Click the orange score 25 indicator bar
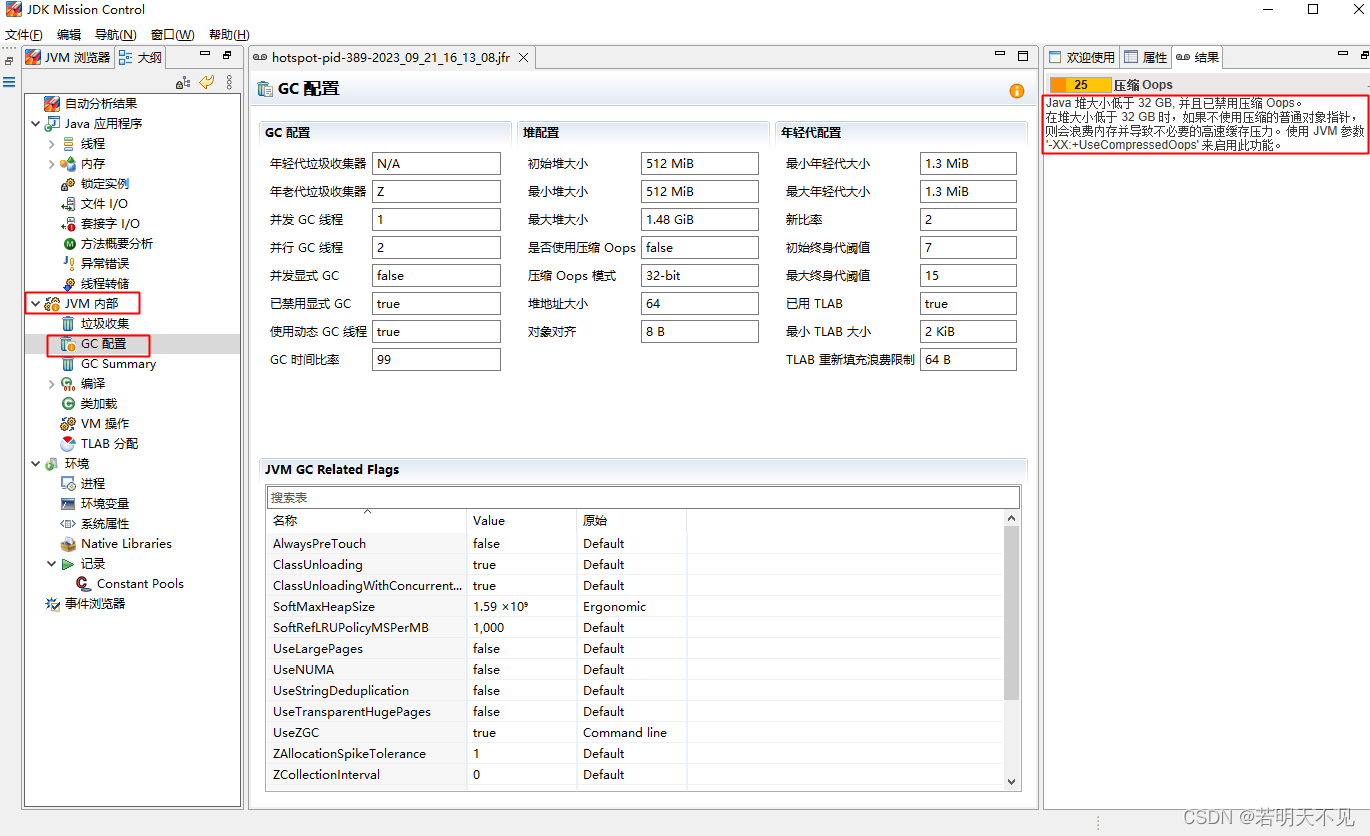Viewport: 1370px width, 836px height. click(1079, 84)
